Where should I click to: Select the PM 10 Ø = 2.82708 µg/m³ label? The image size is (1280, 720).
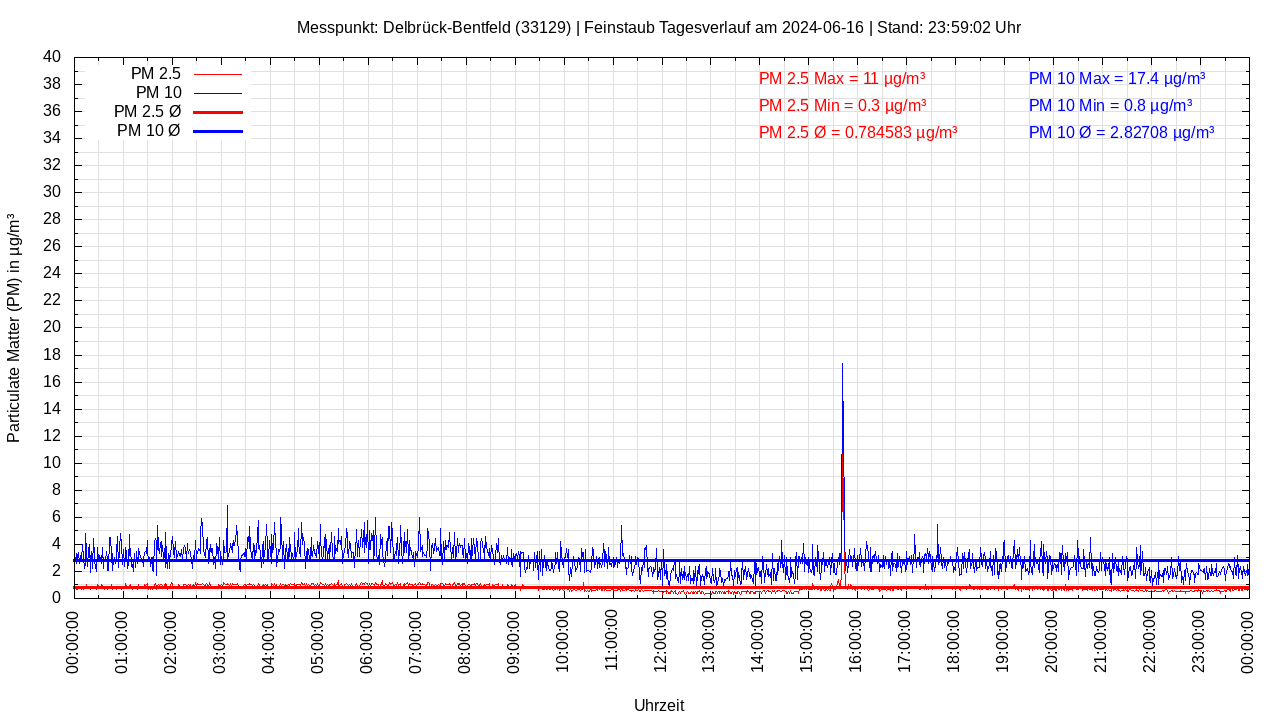[x=1121, y=132]
